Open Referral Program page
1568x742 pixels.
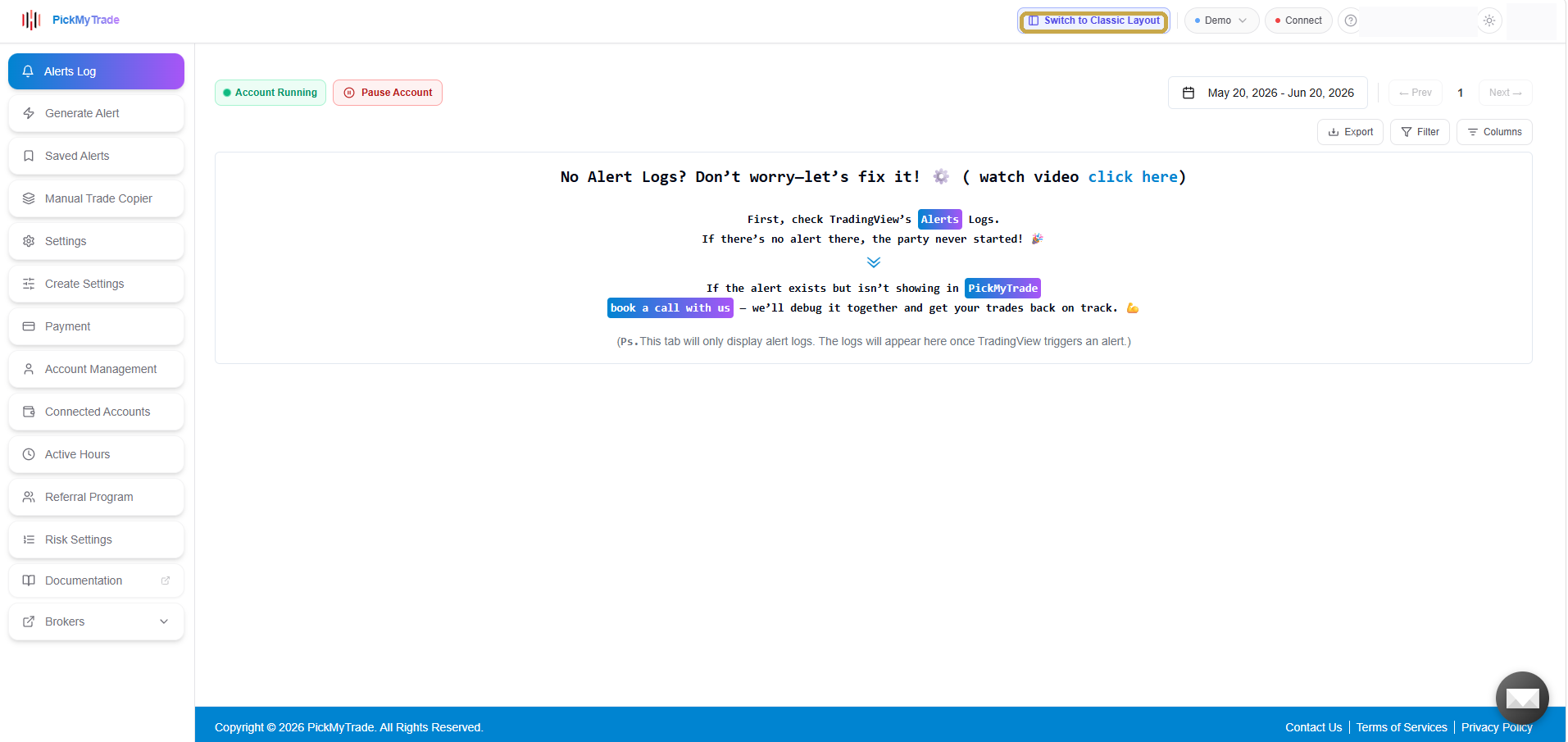coord(96,497)
